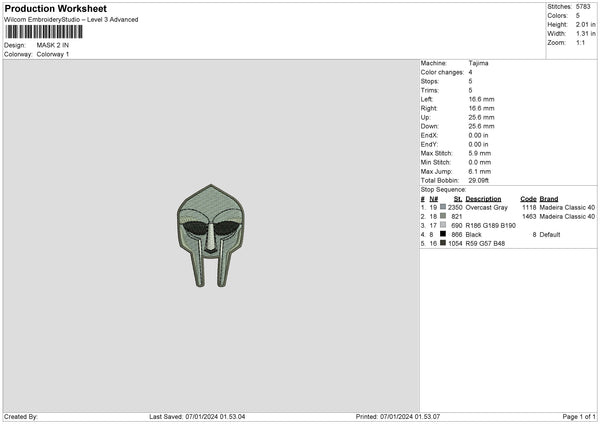This screenshot has height=424, width=600.
Task: Click the 'Black' description in row 4
Action: point(473,235)
